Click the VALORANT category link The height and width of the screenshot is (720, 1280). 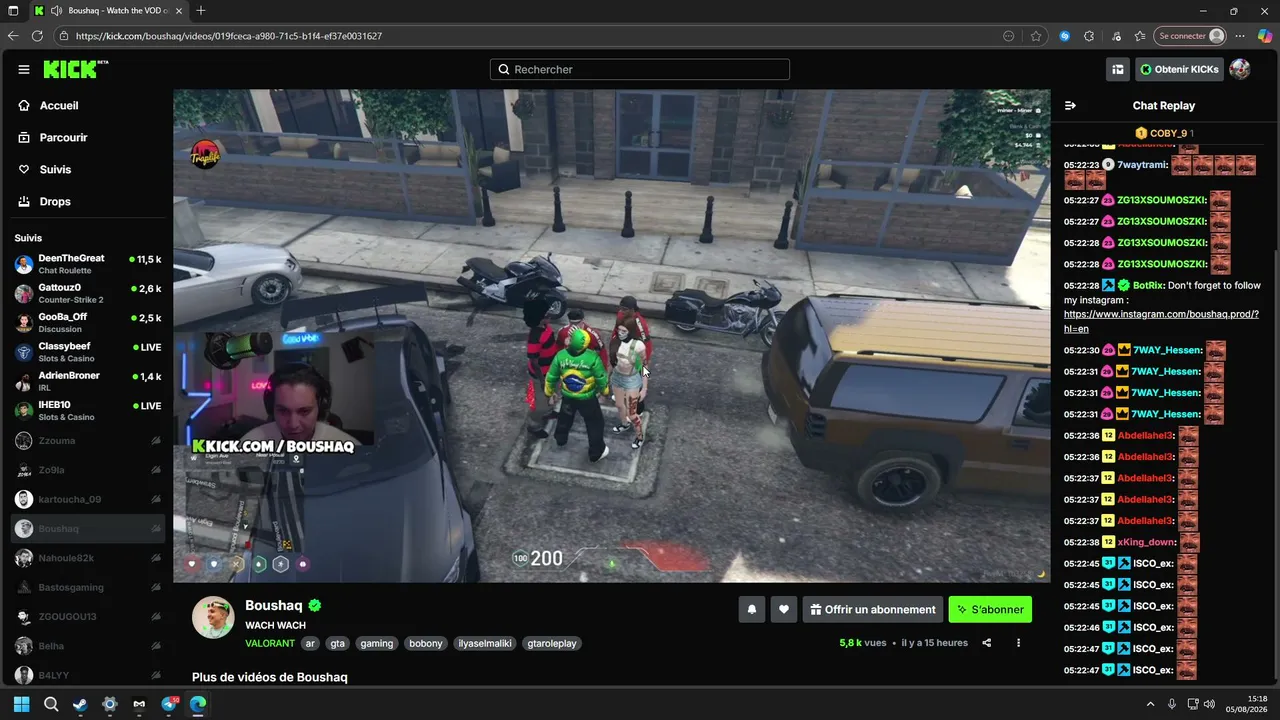(x=270, y=644)
